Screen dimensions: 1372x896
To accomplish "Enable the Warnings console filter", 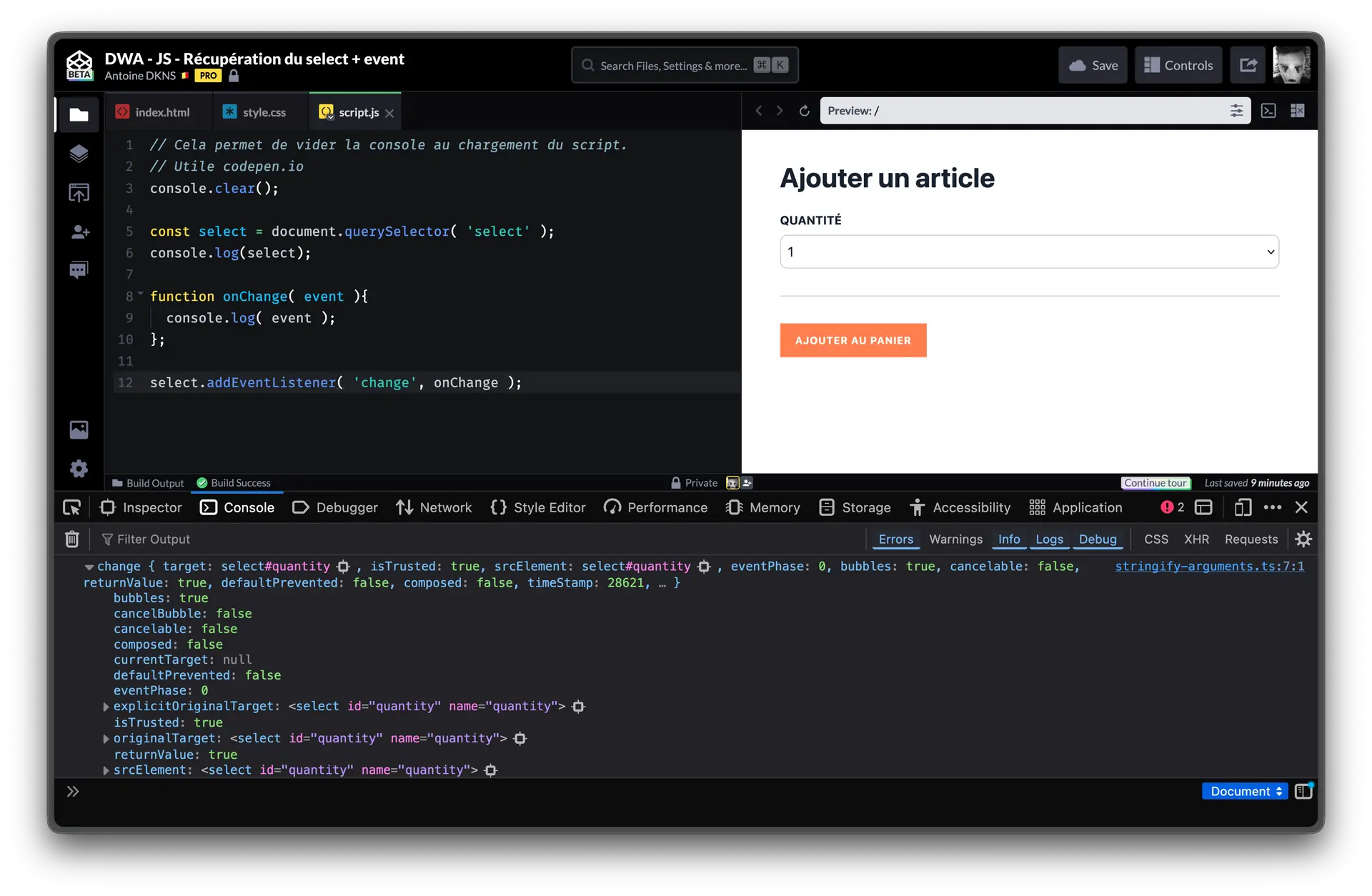I will click(955, 539).
